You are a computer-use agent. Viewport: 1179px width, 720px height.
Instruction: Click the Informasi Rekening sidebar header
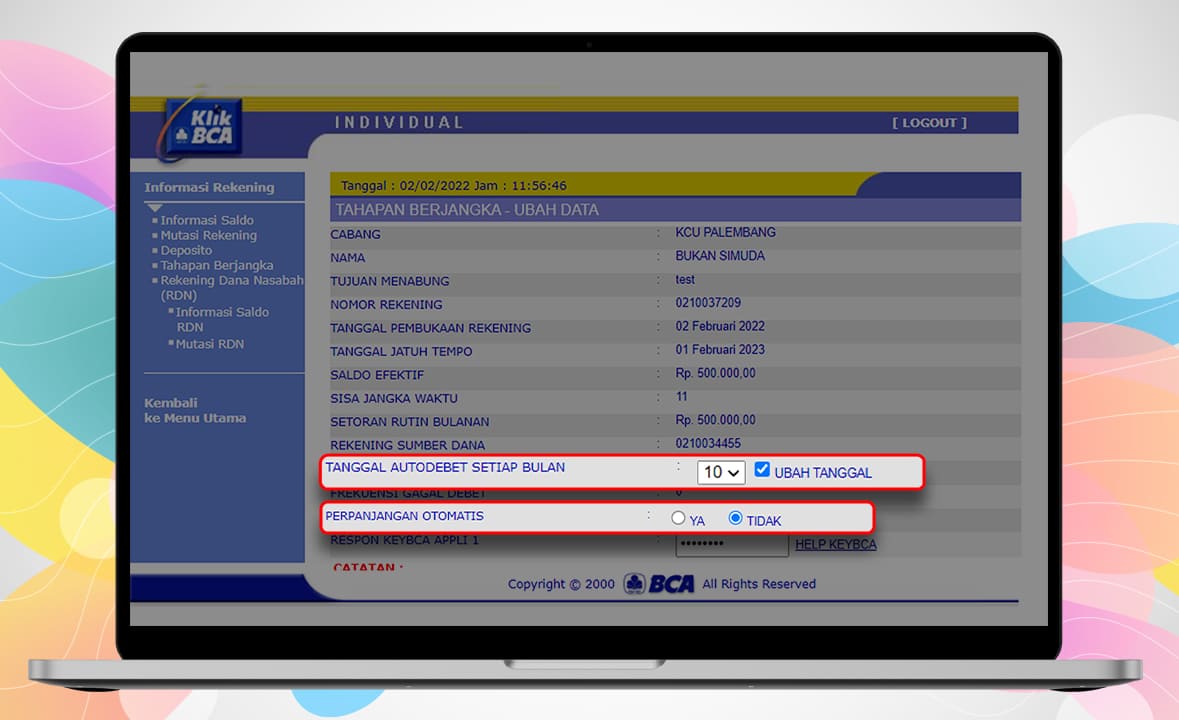(209, 187)
